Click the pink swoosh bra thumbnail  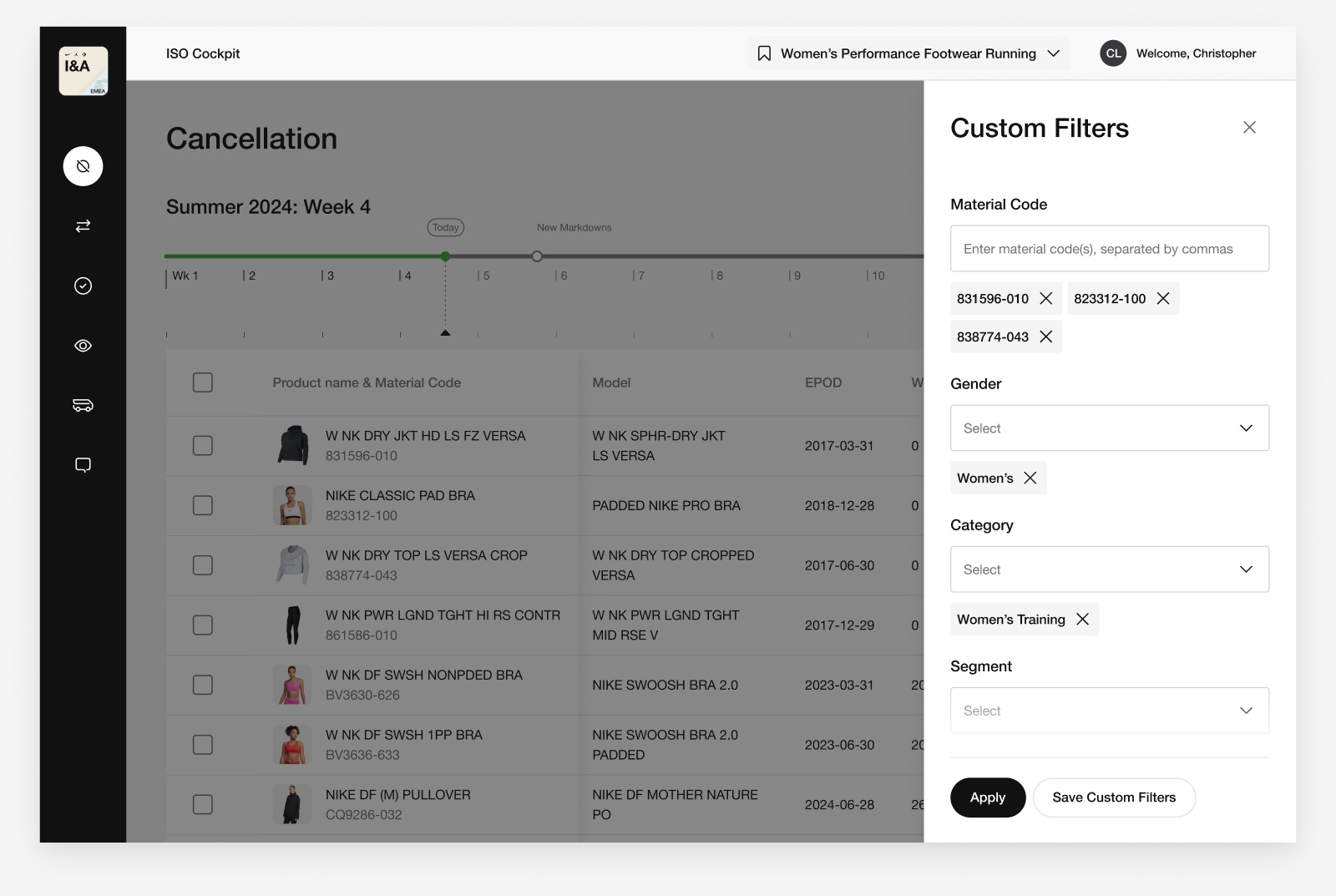[x=292, y=685]
